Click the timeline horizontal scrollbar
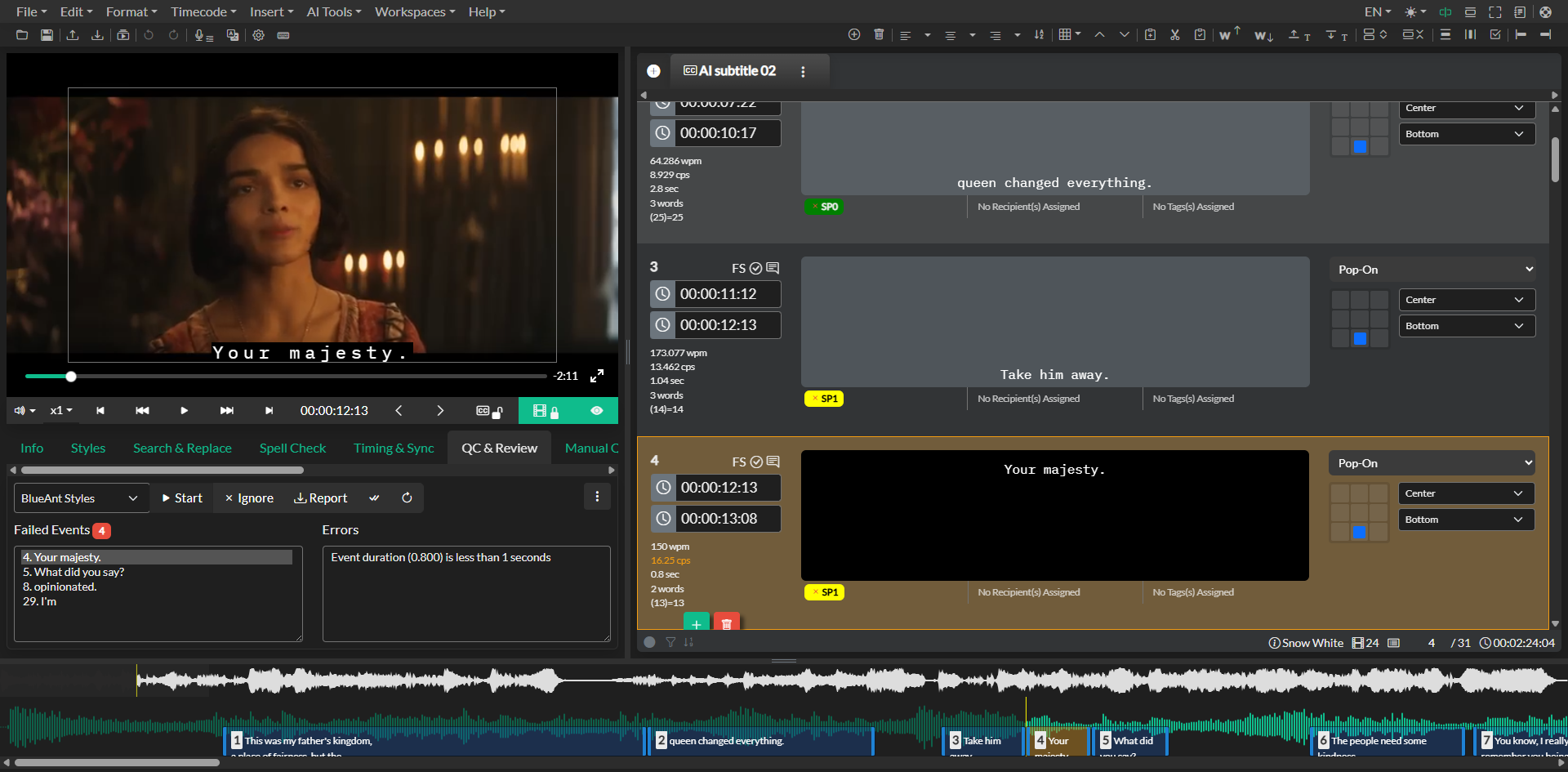 click(x=117, y=763)
